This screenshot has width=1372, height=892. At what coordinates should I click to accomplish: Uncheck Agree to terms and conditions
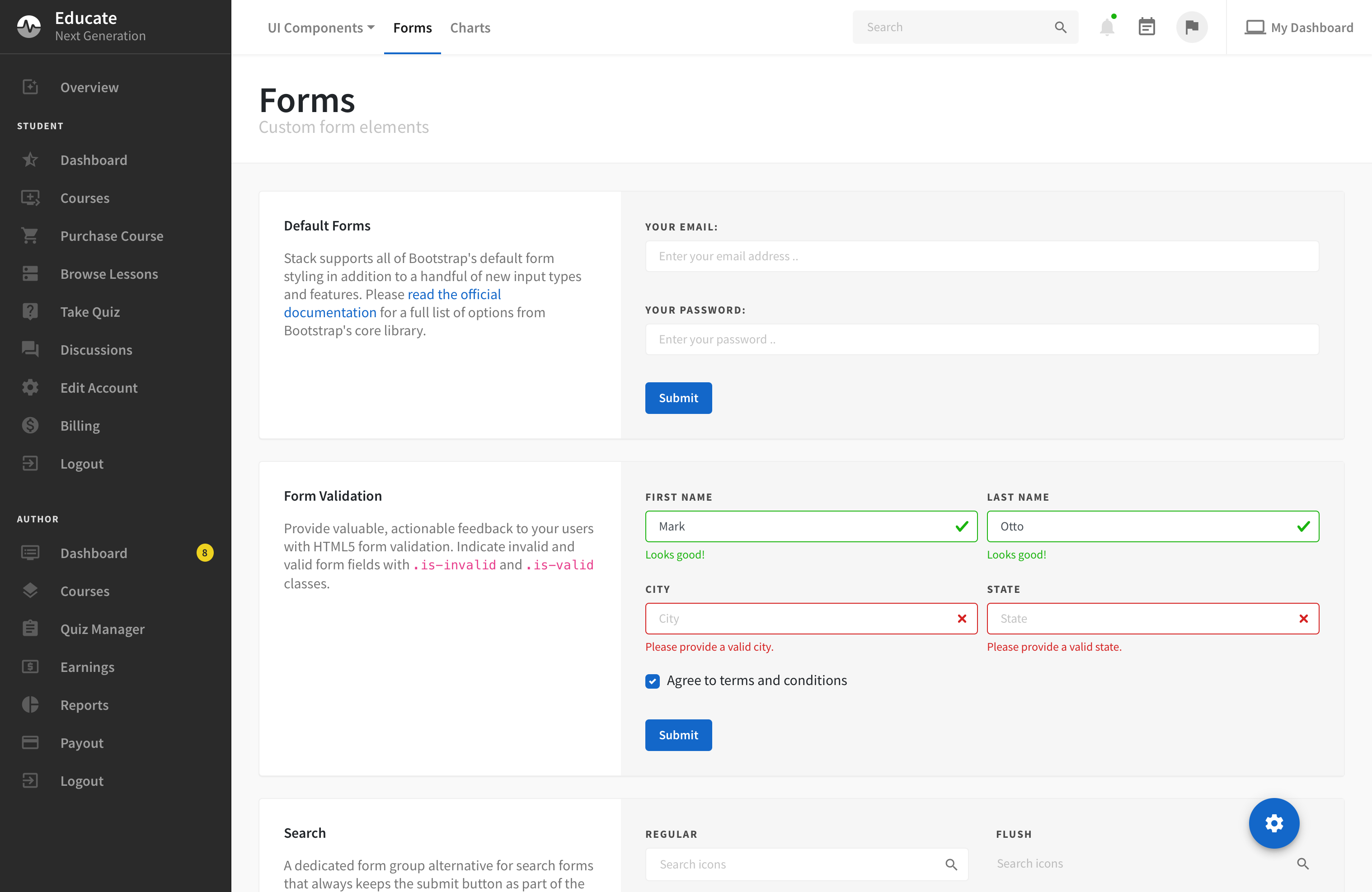pyautogui.click(x=652, y=681)
